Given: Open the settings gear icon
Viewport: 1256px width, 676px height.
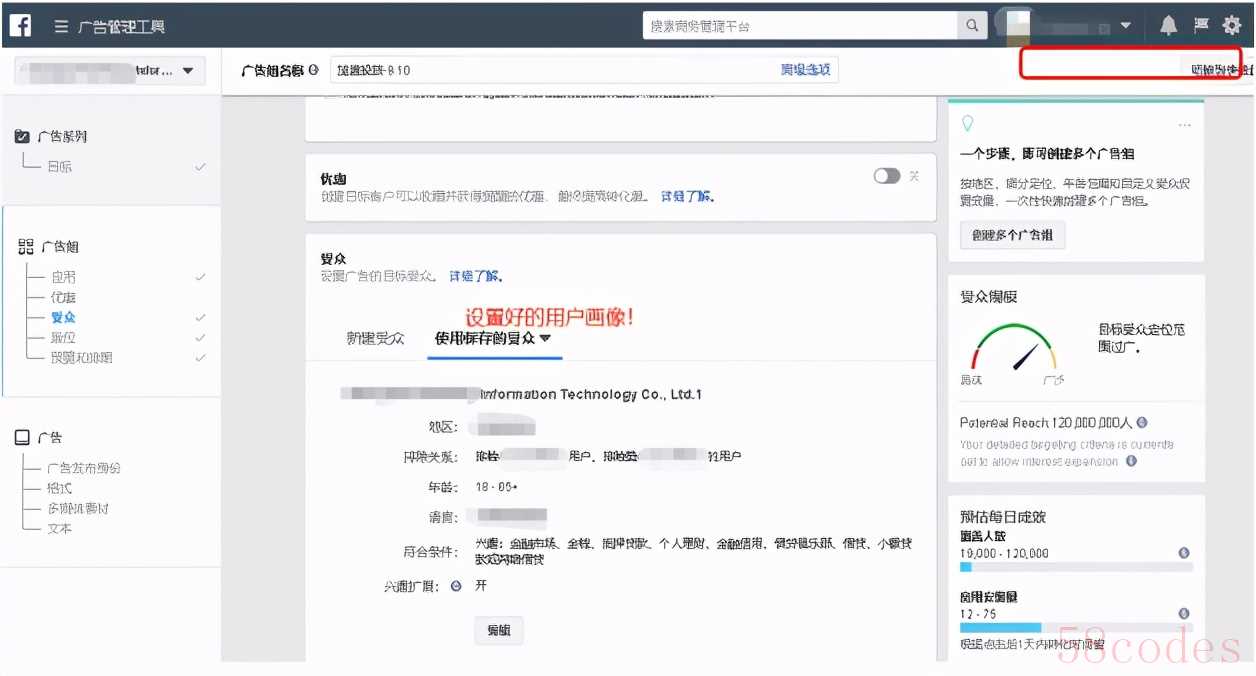Looking at the screenshot, I should coord(1231,26).
